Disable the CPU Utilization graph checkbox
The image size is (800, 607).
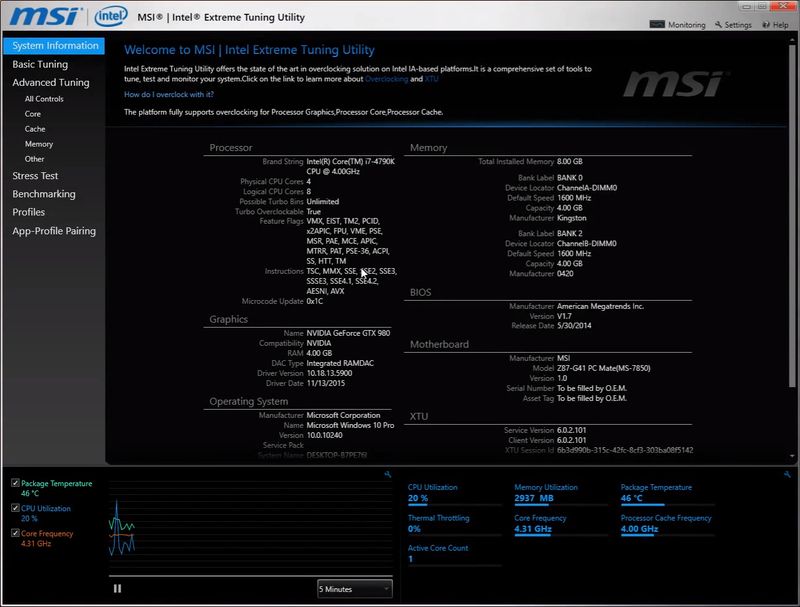pos(14,508)
